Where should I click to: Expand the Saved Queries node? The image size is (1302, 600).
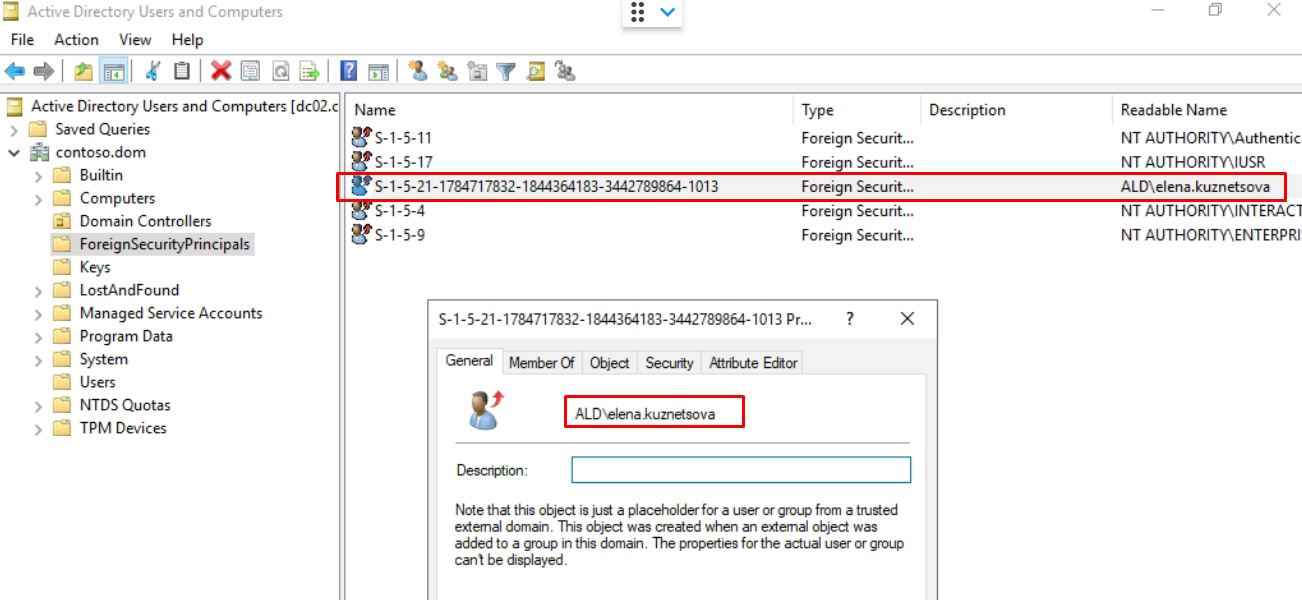point(14,130)
